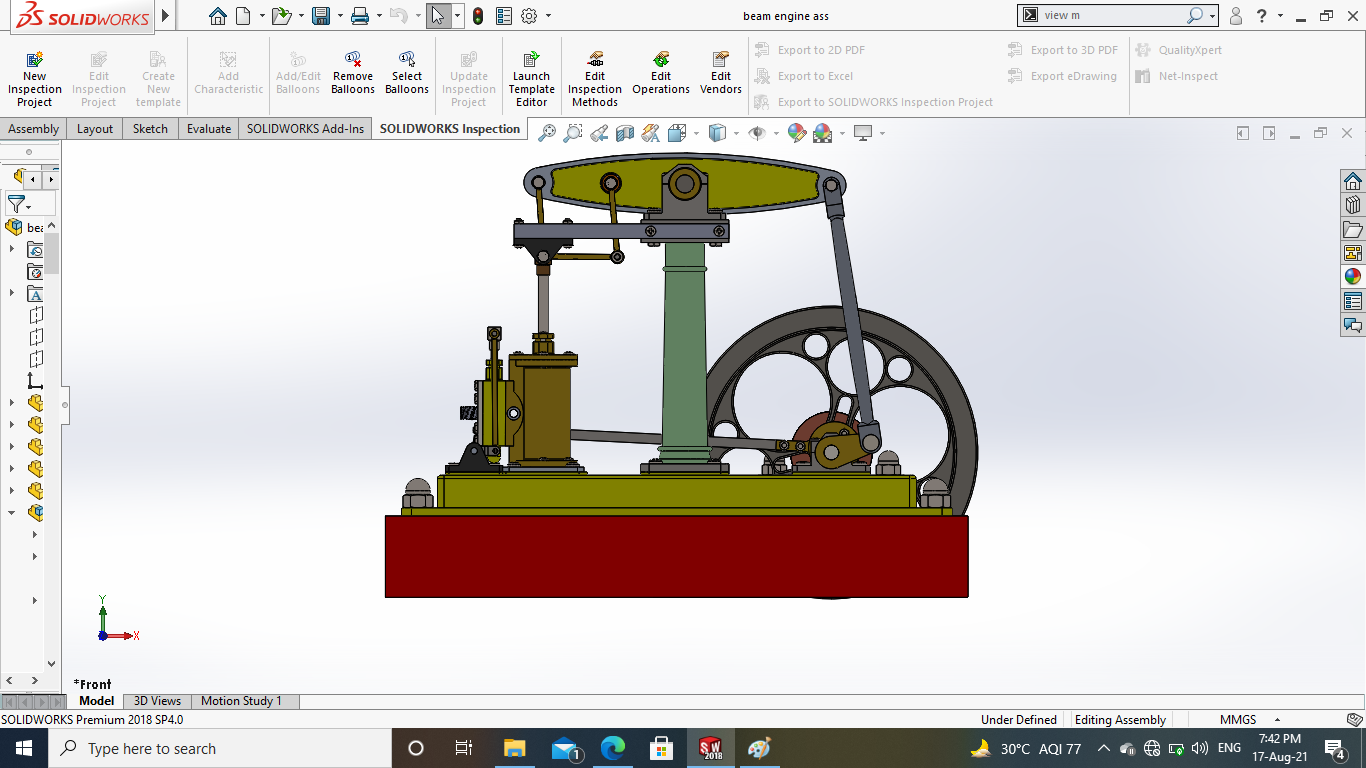1366x768 pixels.
Task: Open the Options gear icon
Action: 529,16
